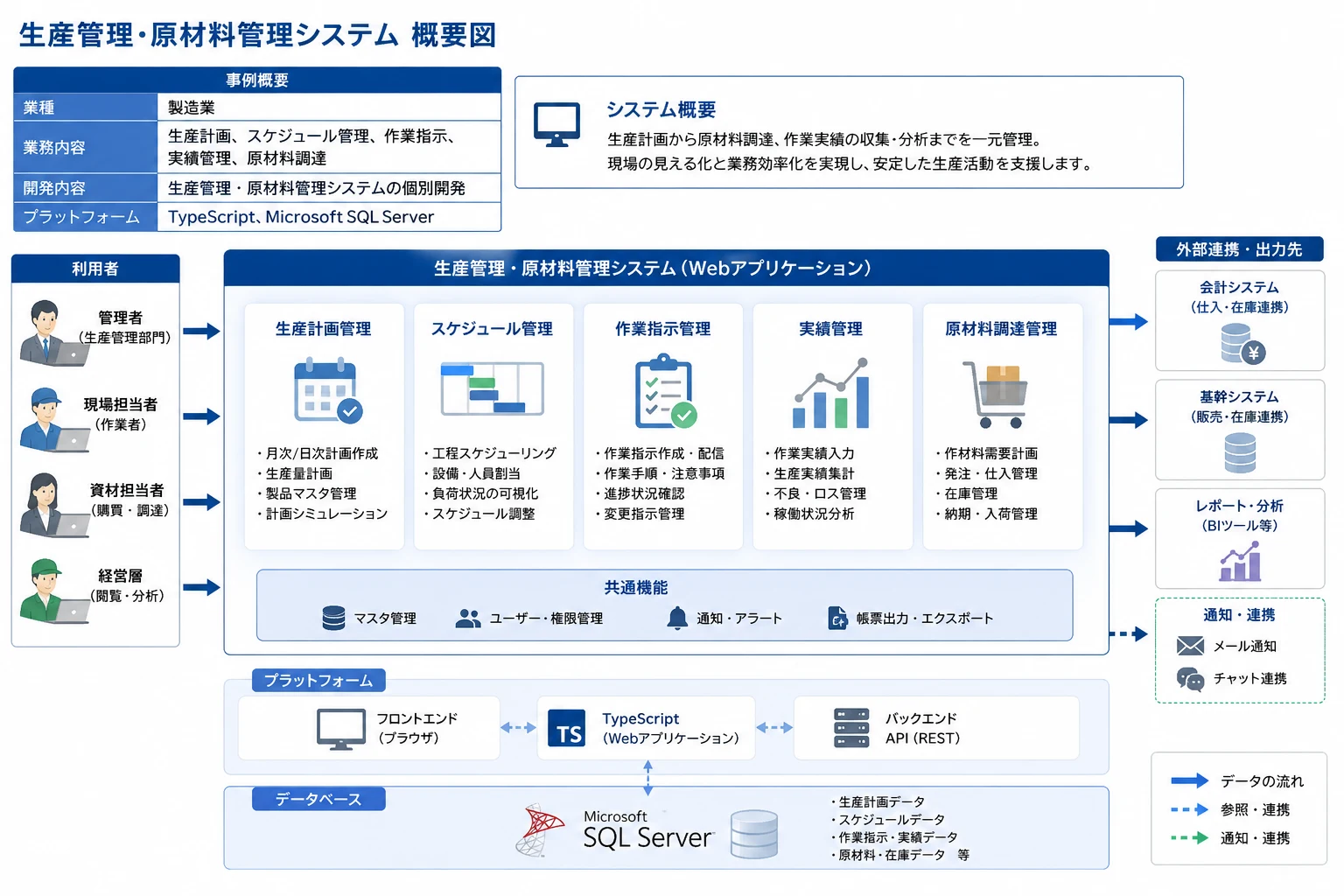Click the chat bubble icon beside チャット連携
This screenshot has height=896, width=1344.
(x=1190, y=679)
